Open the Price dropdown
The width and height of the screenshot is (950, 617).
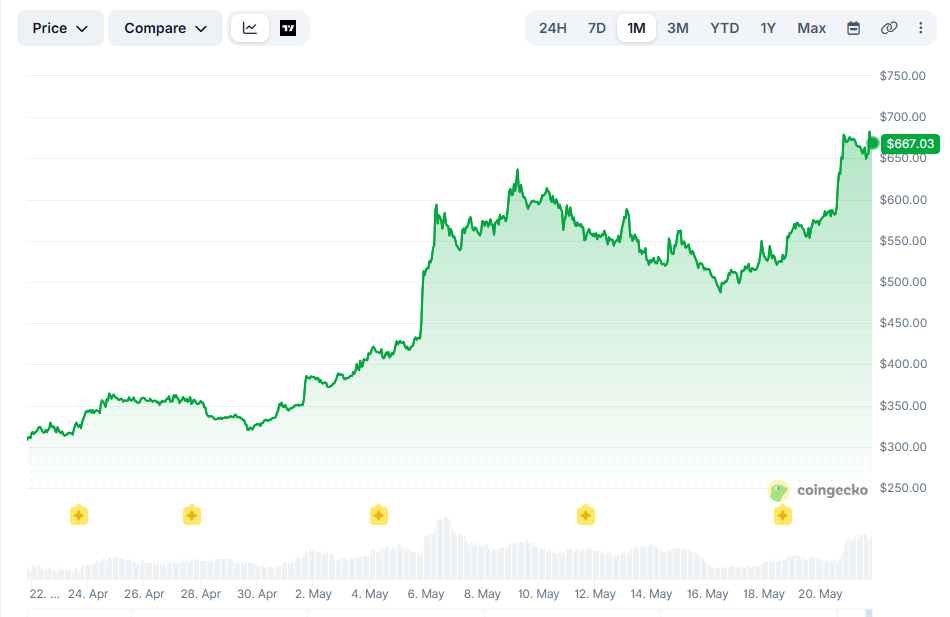60,28
